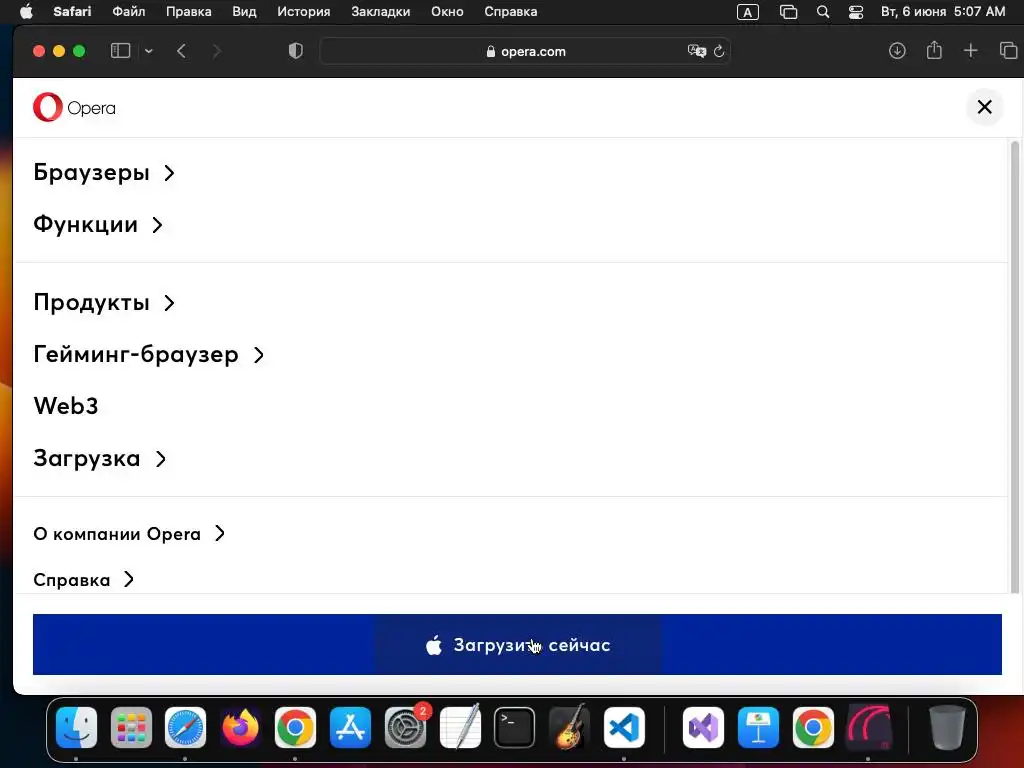The height and width of the screenshot is (768, 1024).
Task: Expand the Справка section in page menu
Action: point(84,580)
